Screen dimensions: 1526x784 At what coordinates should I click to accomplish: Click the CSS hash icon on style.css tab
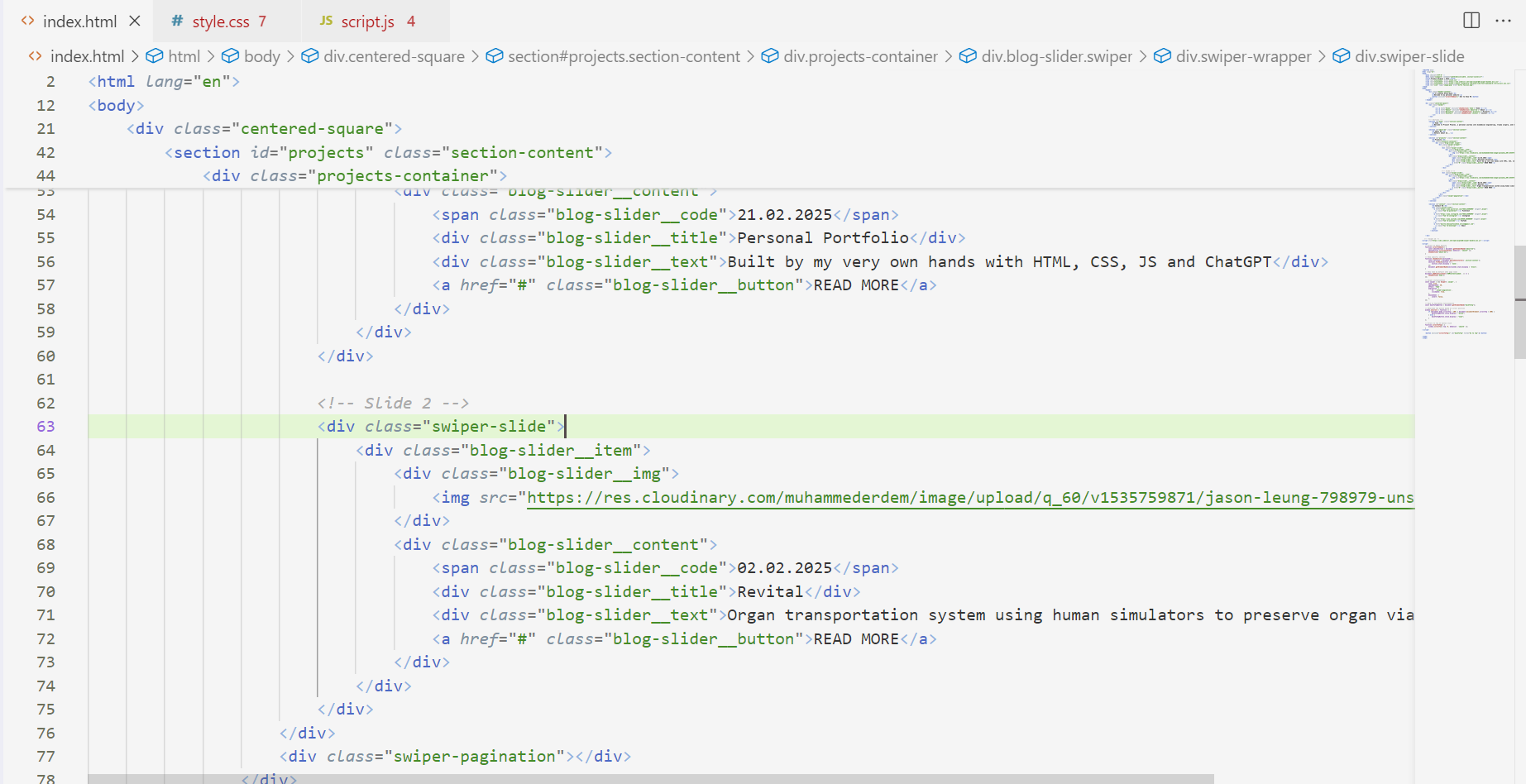coord(177,21)
